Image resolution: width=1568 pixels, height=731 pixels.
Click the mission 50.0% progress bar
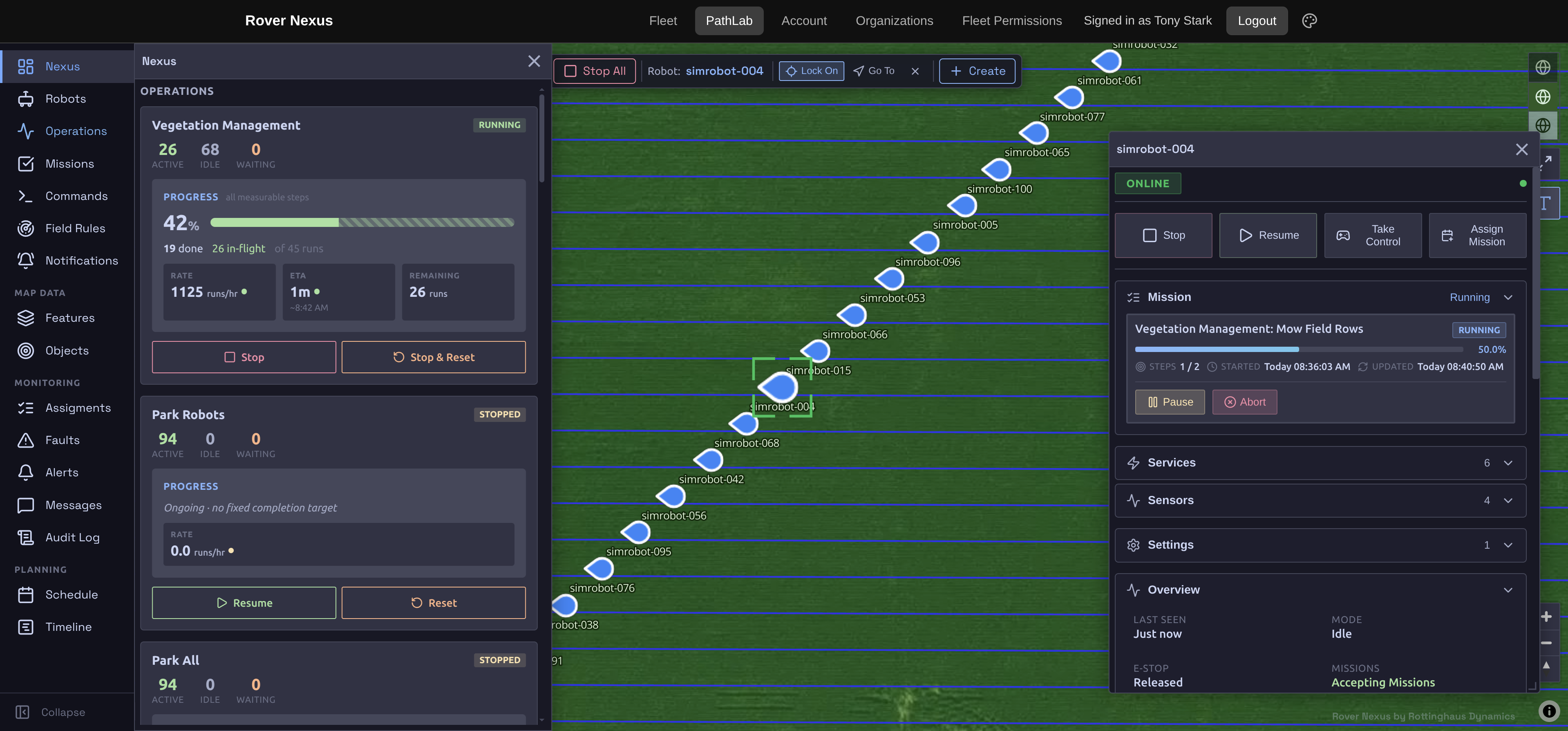tap(1299, 350)
